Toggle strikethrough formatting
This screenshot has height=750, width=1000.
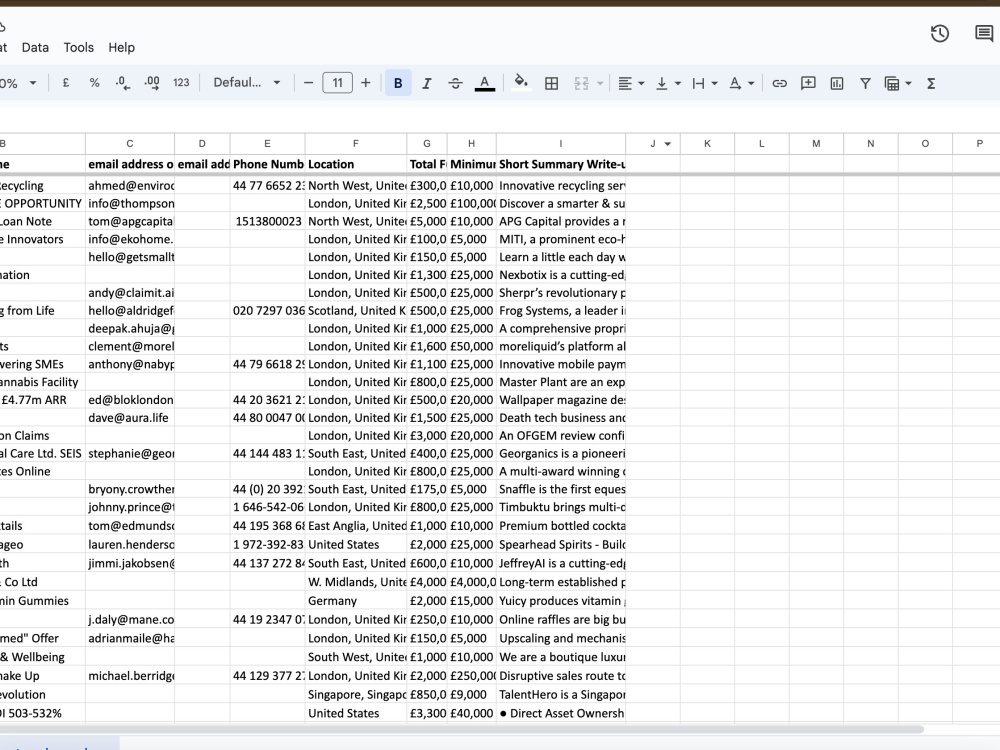[x=455, y=83]
